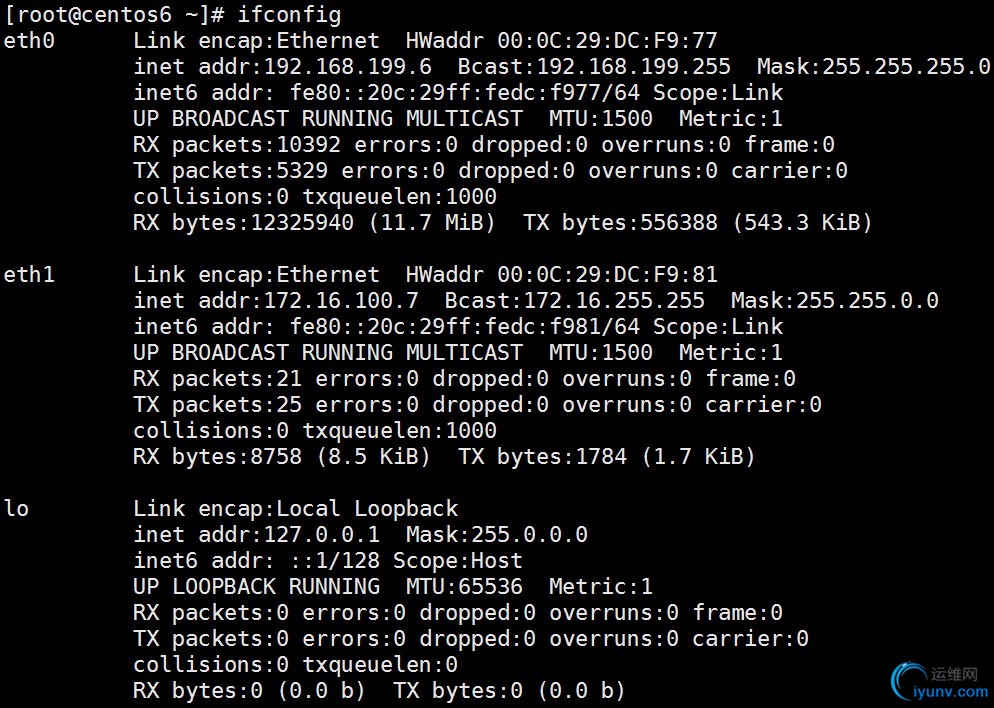The width and height of the screenshot is (994, 708).
Task: Click the inet6 address ending in f977/64
Action: tap(465, 93)
